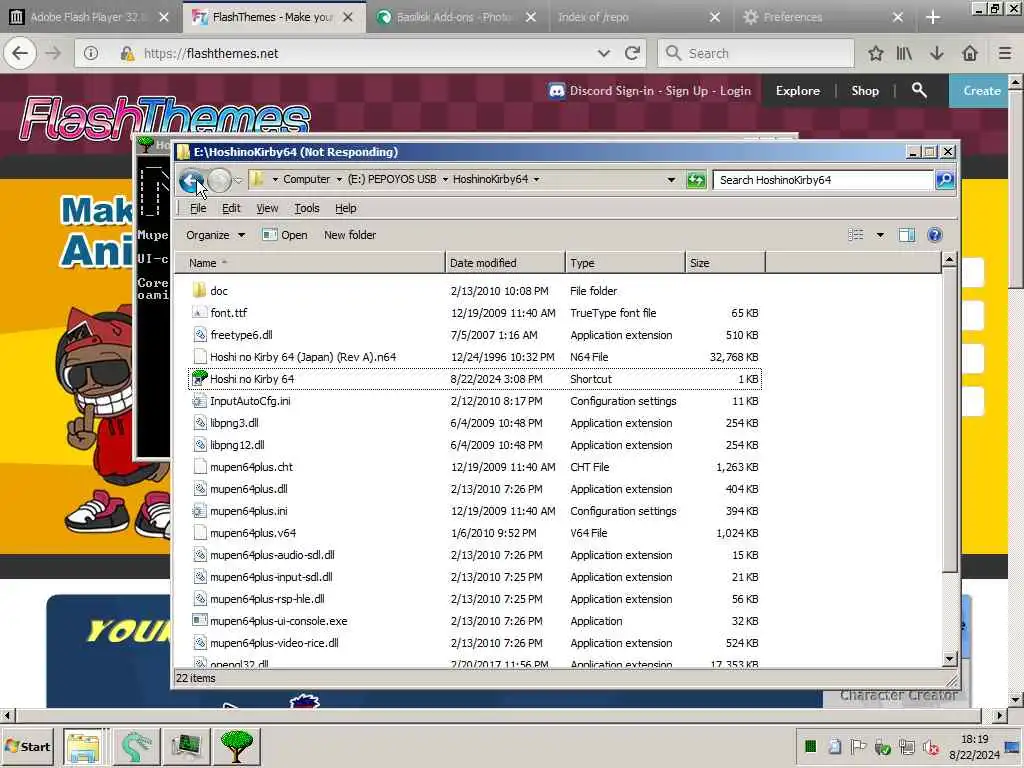Open view options dropdown arrow in Explorer

[x=880, y=235]
